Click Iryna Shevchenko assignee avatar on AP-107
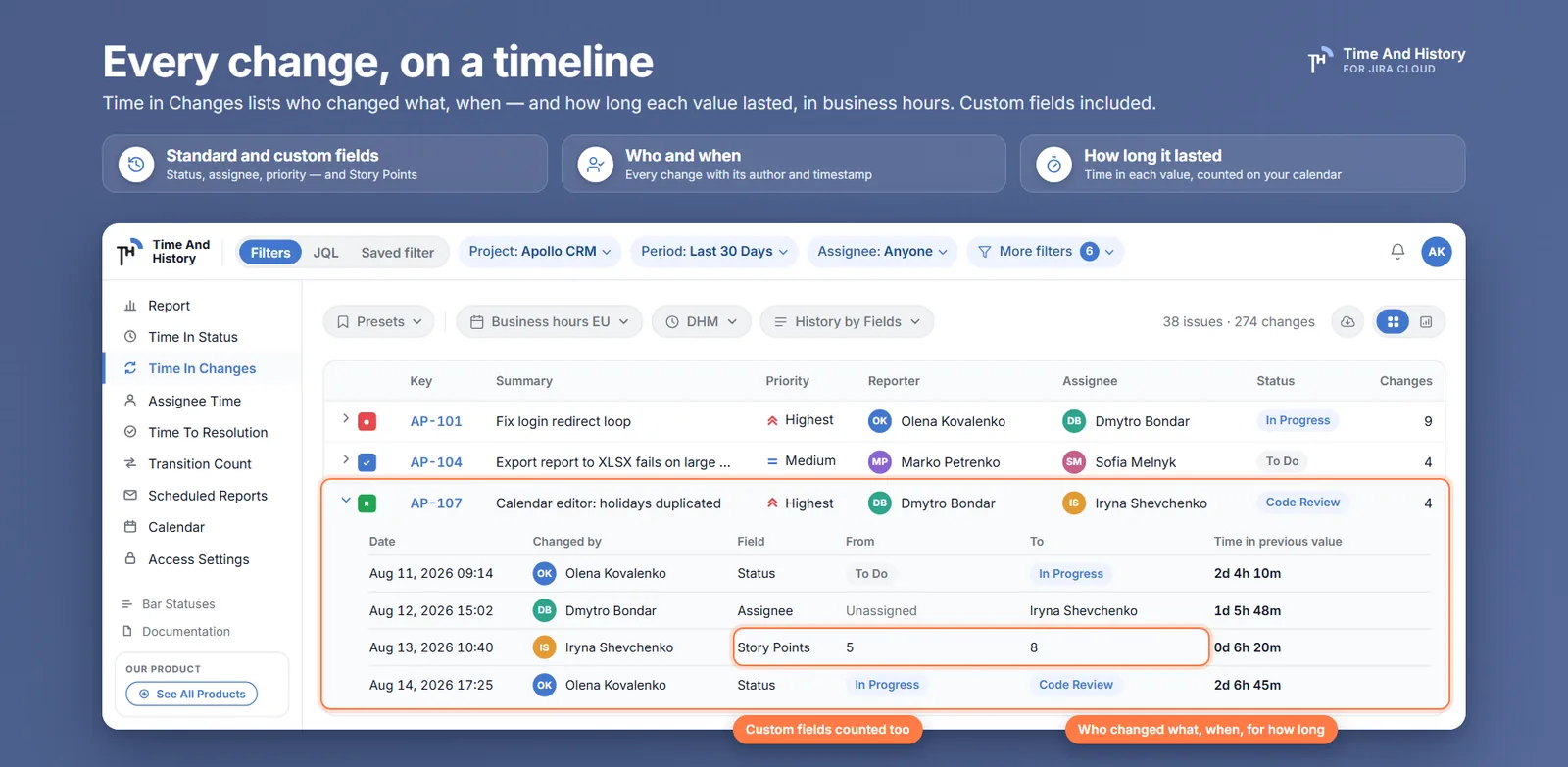 pos(1073,503)
